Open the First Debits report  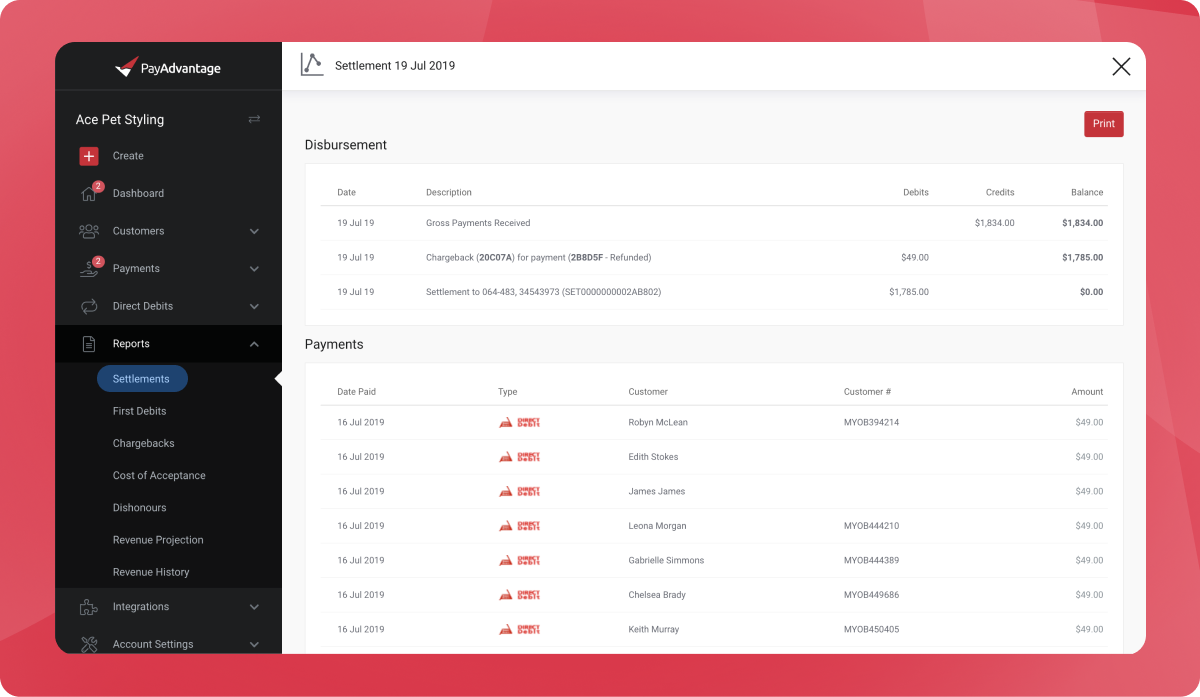pos(139,411)
